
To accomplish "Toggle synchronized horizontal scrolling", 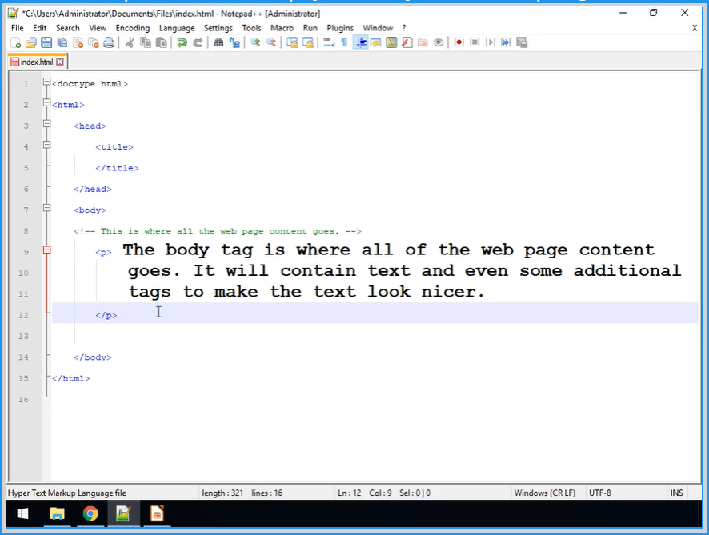I will [308, 43].
